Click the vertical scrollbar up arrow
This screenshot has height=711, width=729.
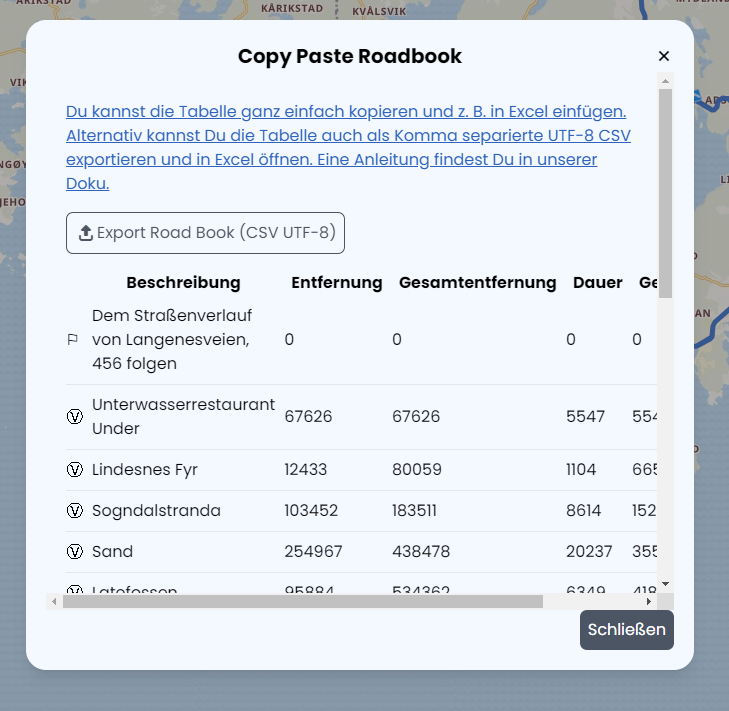click(665, 80)
